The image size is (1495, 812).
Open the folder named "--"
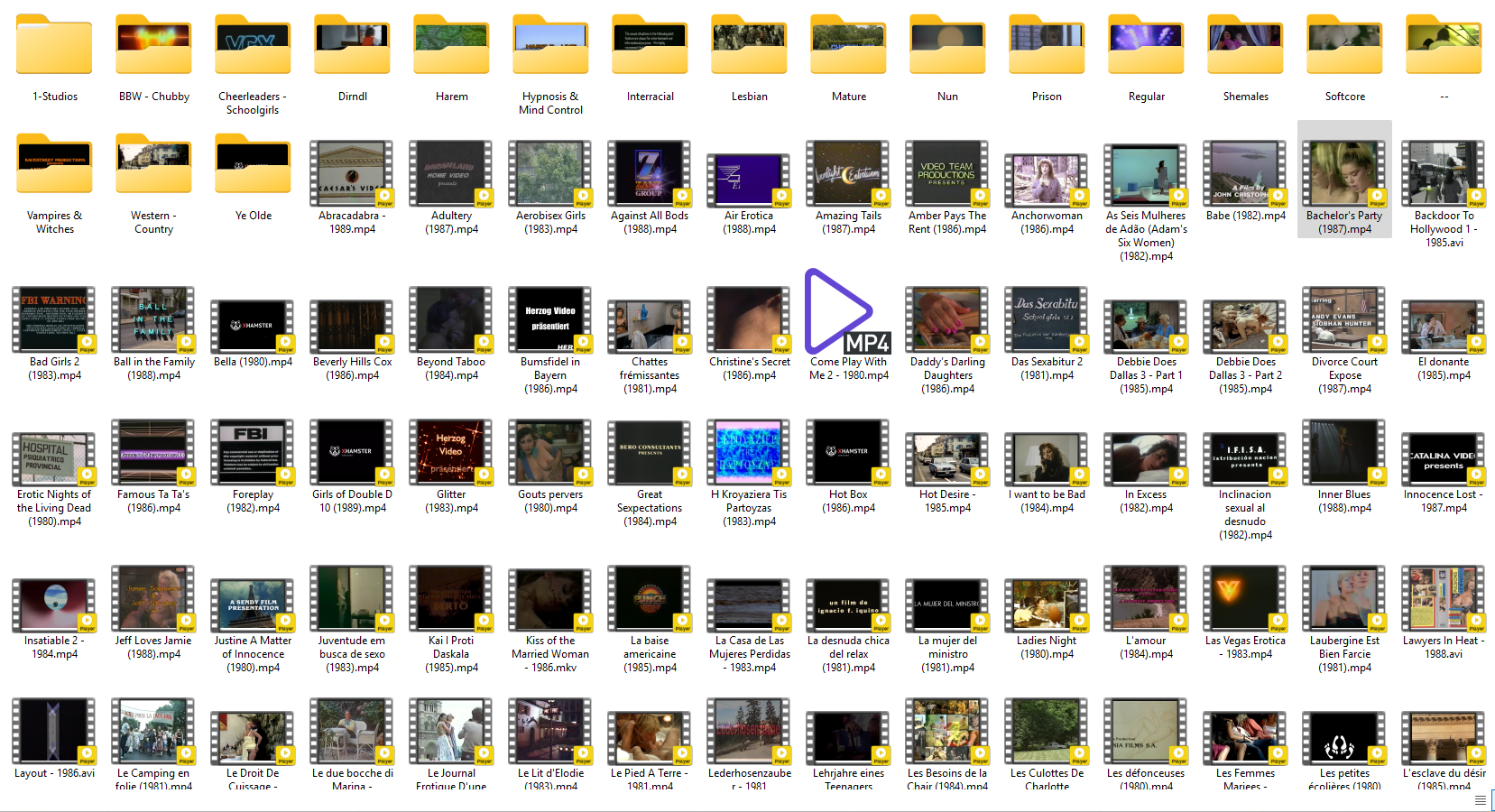[1444, 44]
